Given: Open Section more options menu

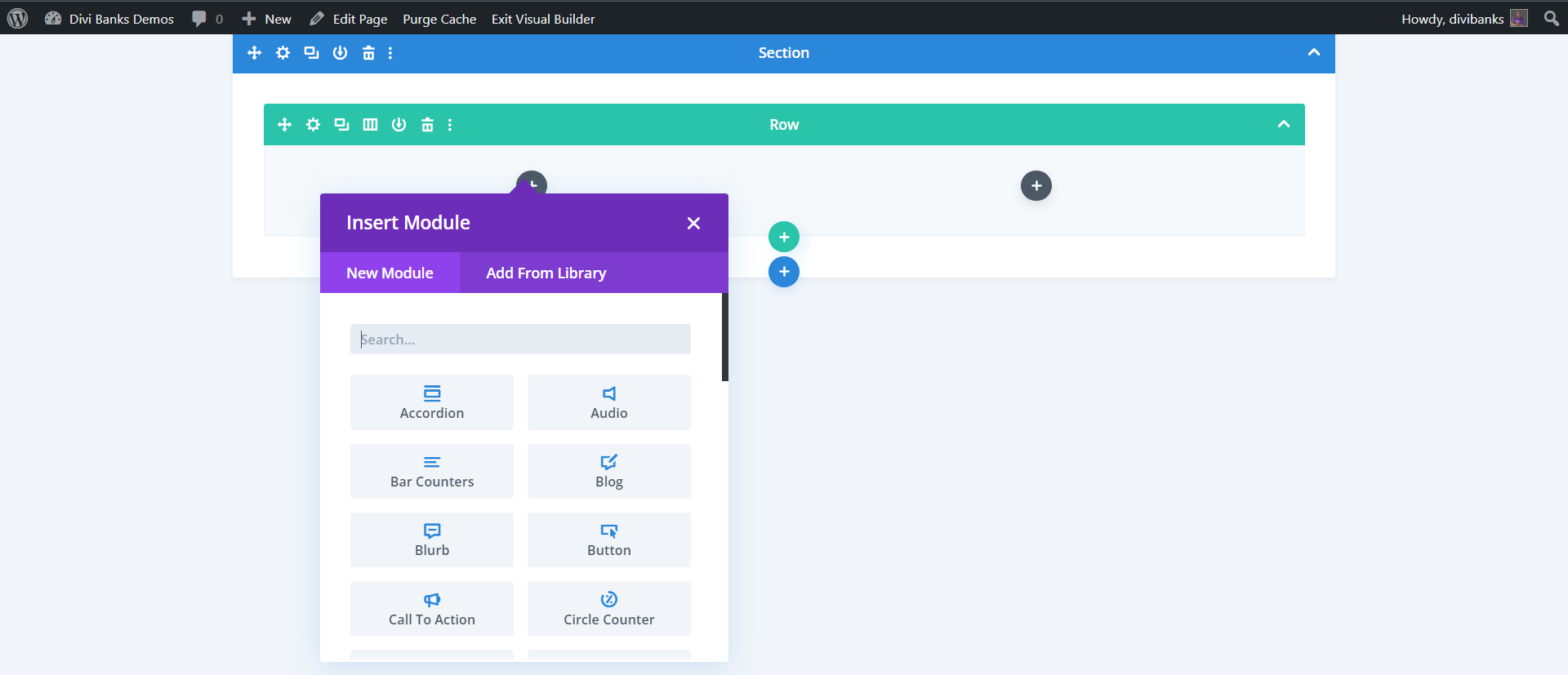Looking at the screenshot, I should pyautogui.click(x=390, y=53).
